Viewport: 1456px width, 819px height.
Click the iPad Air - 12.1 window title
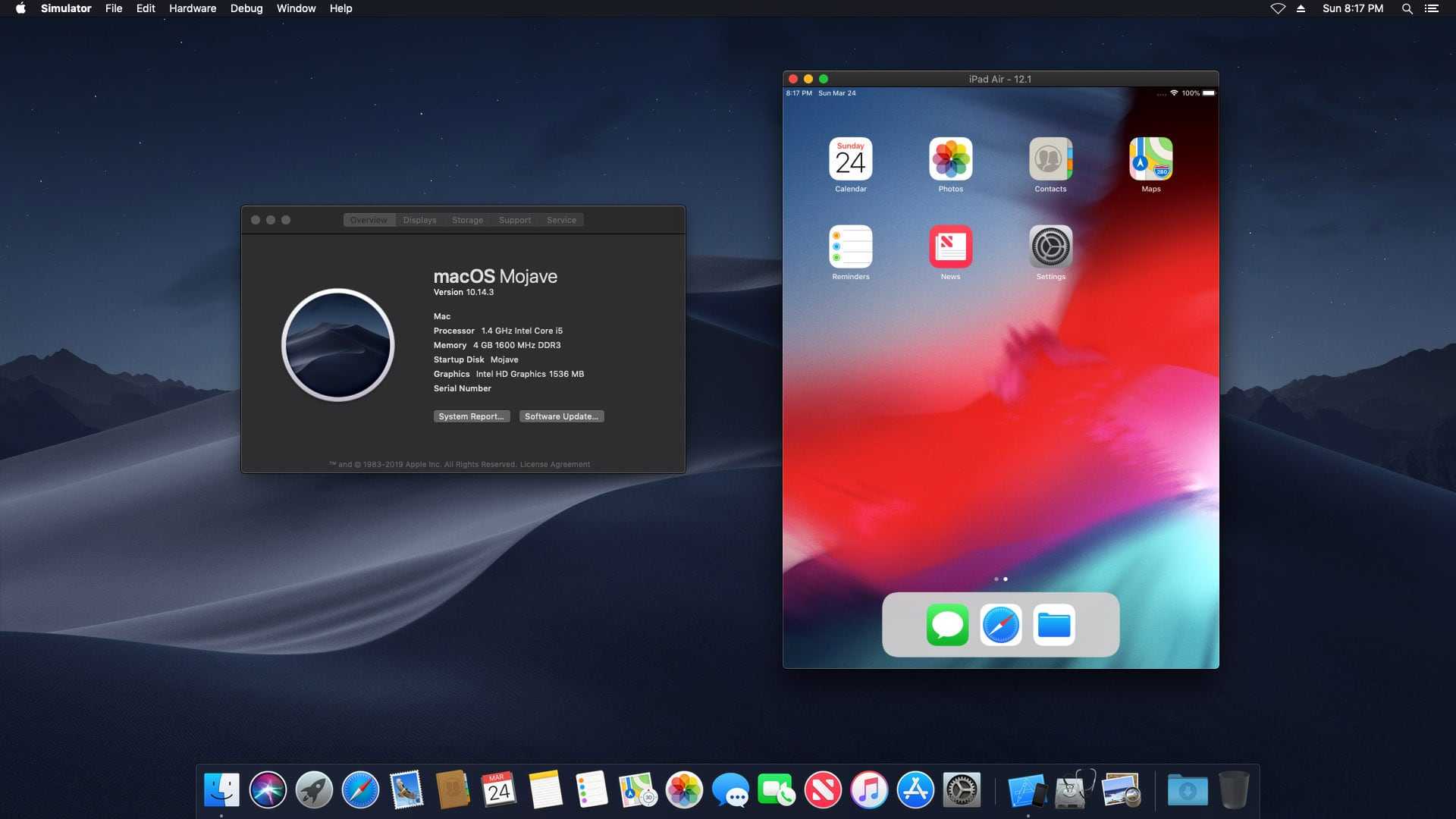(x=999, y=79)
